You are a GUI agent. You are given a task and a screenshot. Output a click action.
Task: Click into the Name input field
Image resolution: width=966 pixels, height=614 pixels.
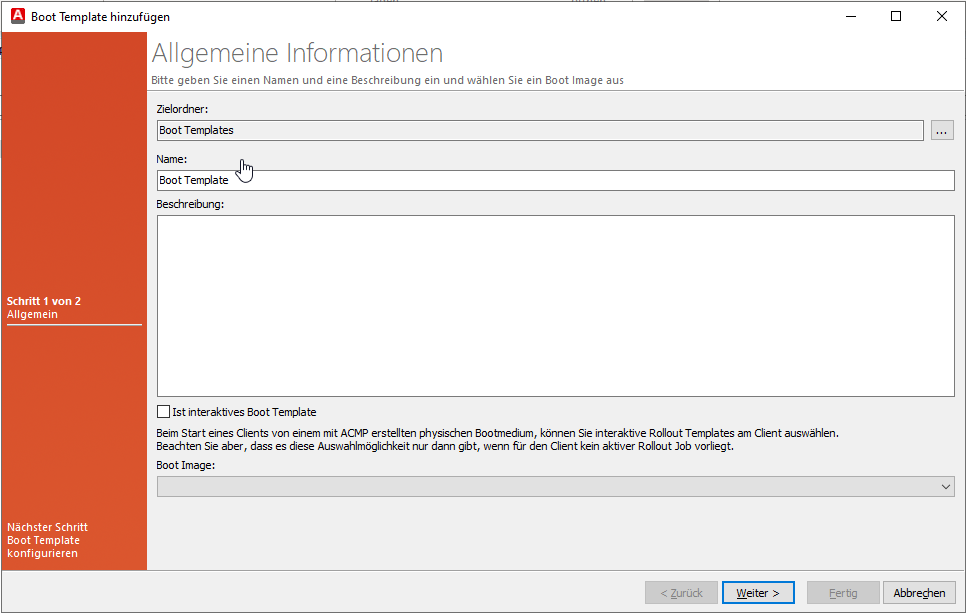click(x=555, y=180)
